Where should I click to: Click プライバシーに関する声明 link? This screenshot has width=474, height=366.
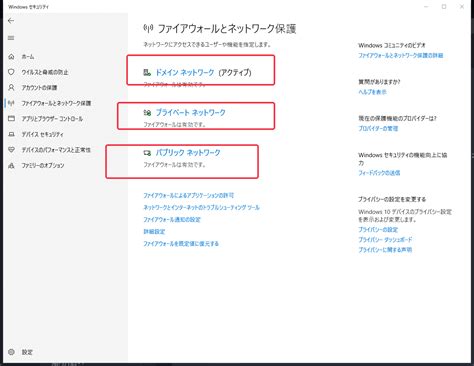pyautogui.click(x=385, y=250)
